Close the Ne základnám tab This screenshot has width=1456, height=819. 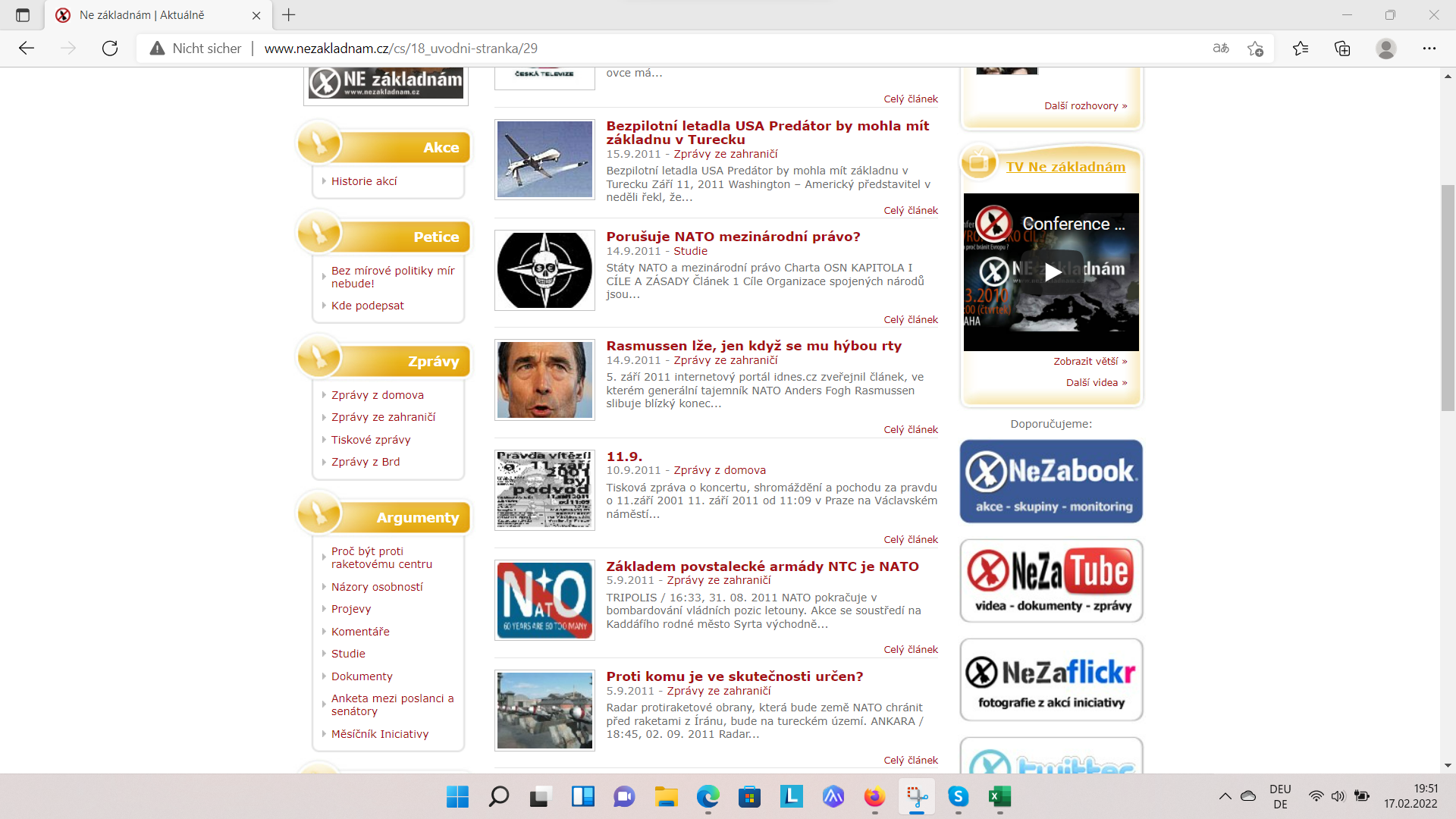(x=256, y=15)
